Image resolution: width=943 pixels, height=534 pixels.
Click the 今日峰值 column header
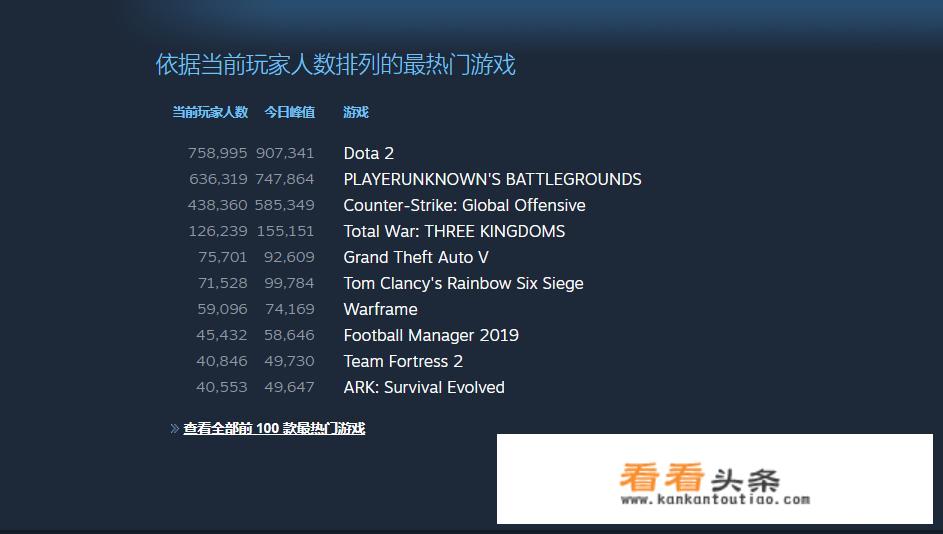tap(289, 112)
